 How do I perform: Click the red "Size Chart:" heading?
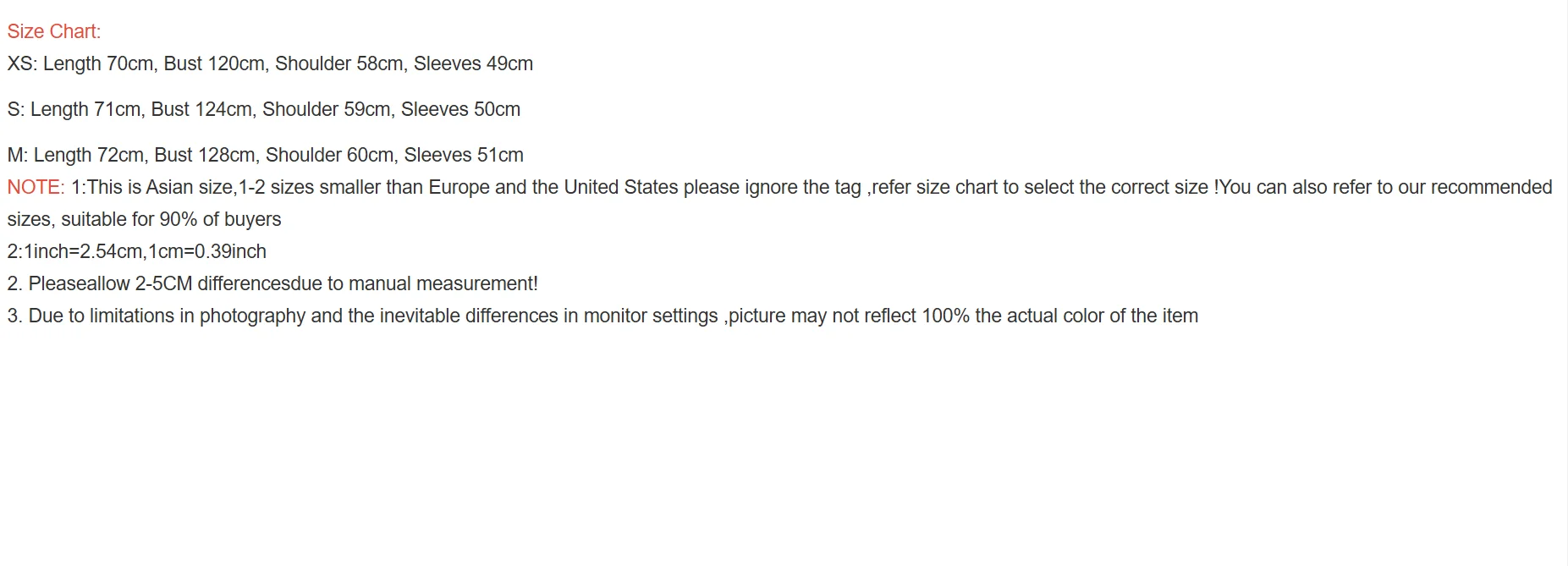coord(53,31)
